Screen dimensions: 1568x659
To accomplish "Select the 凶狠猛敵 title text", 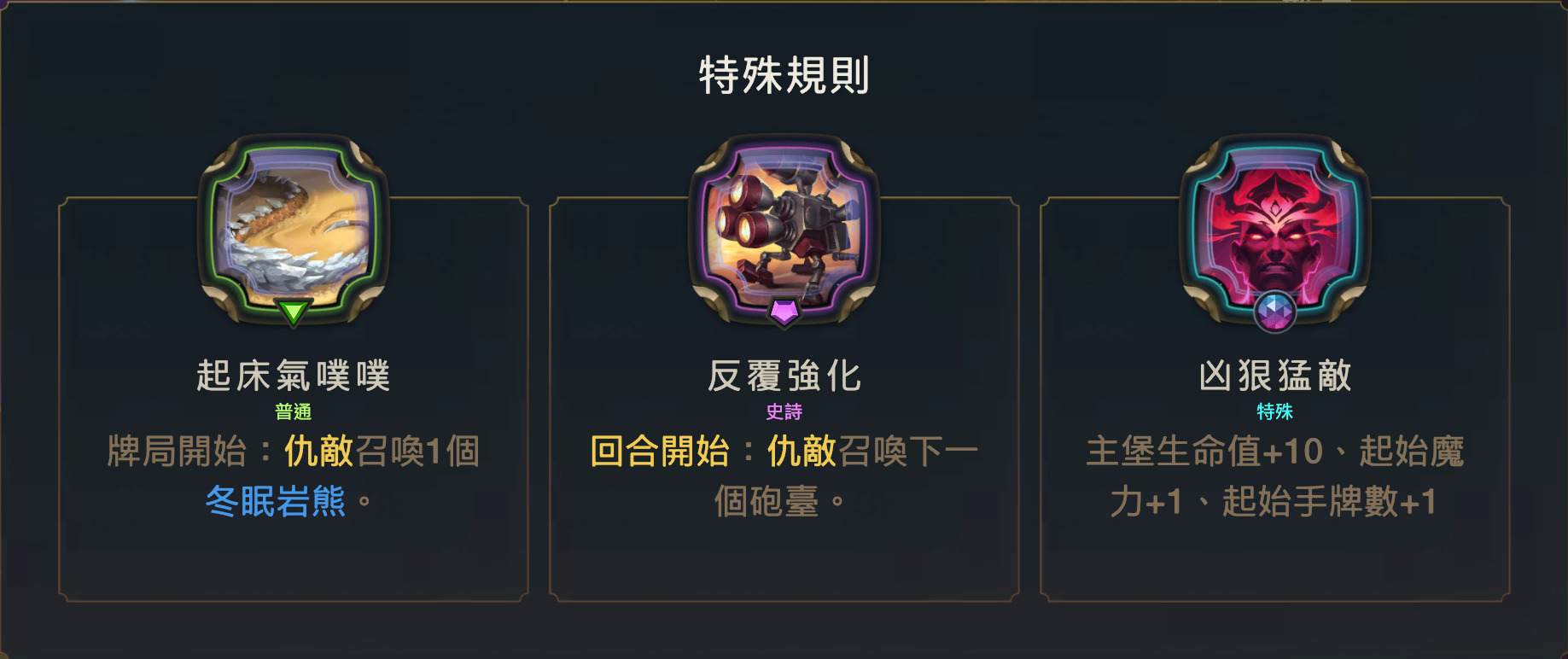I will [1275, 376].
